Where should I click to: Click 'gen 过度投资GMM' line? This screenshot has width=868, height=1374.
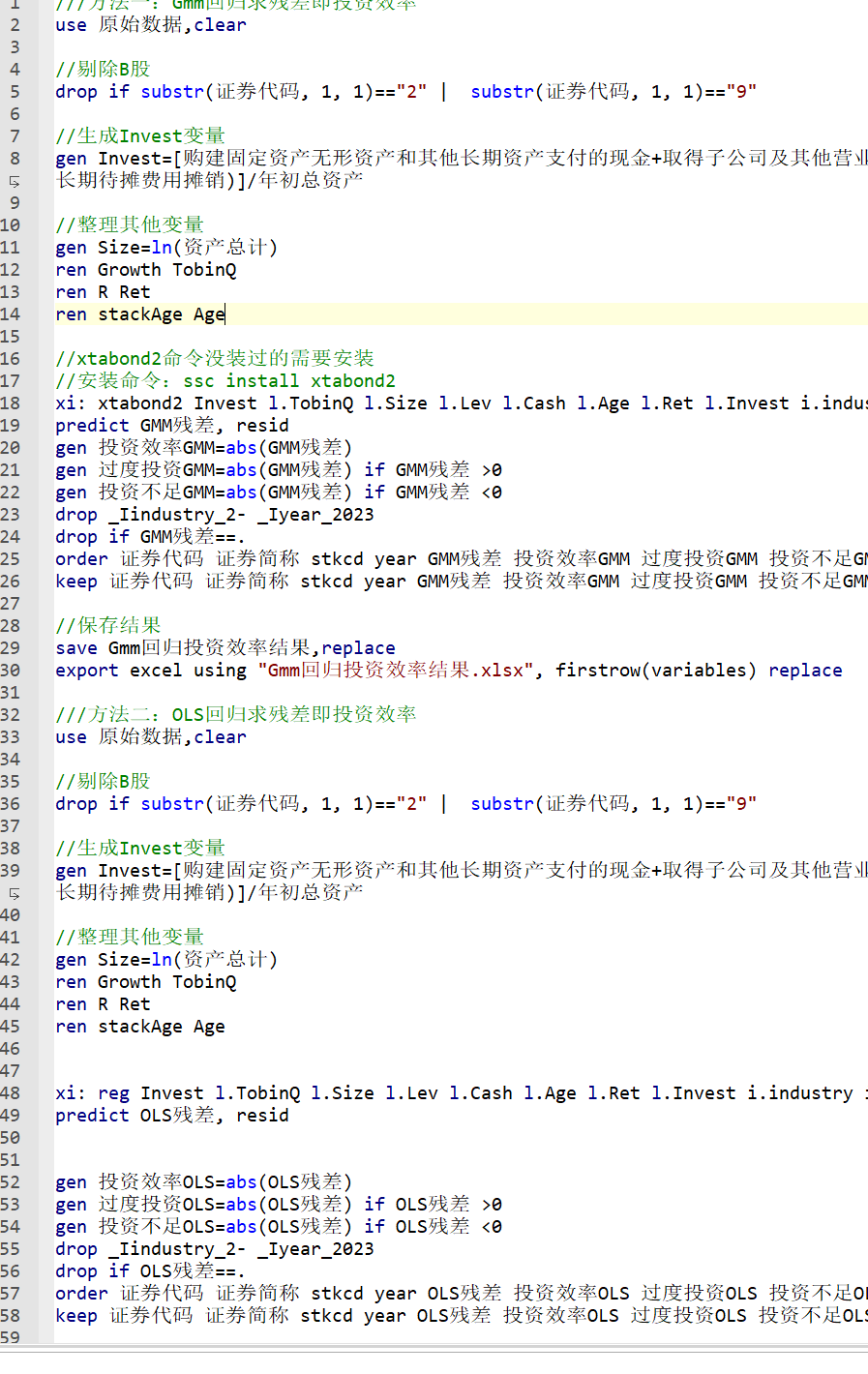tap(279, 470)
